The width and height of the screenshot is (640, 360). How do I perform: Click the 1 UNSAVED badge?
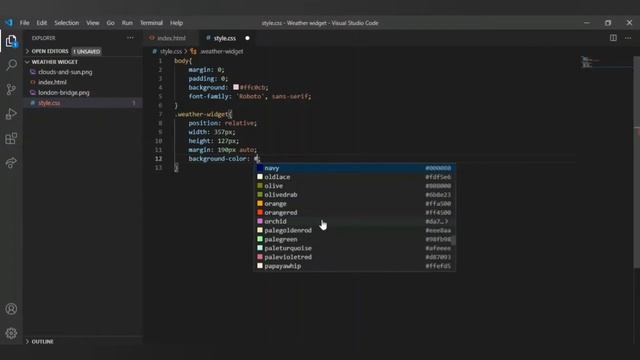tap(87, 51)
